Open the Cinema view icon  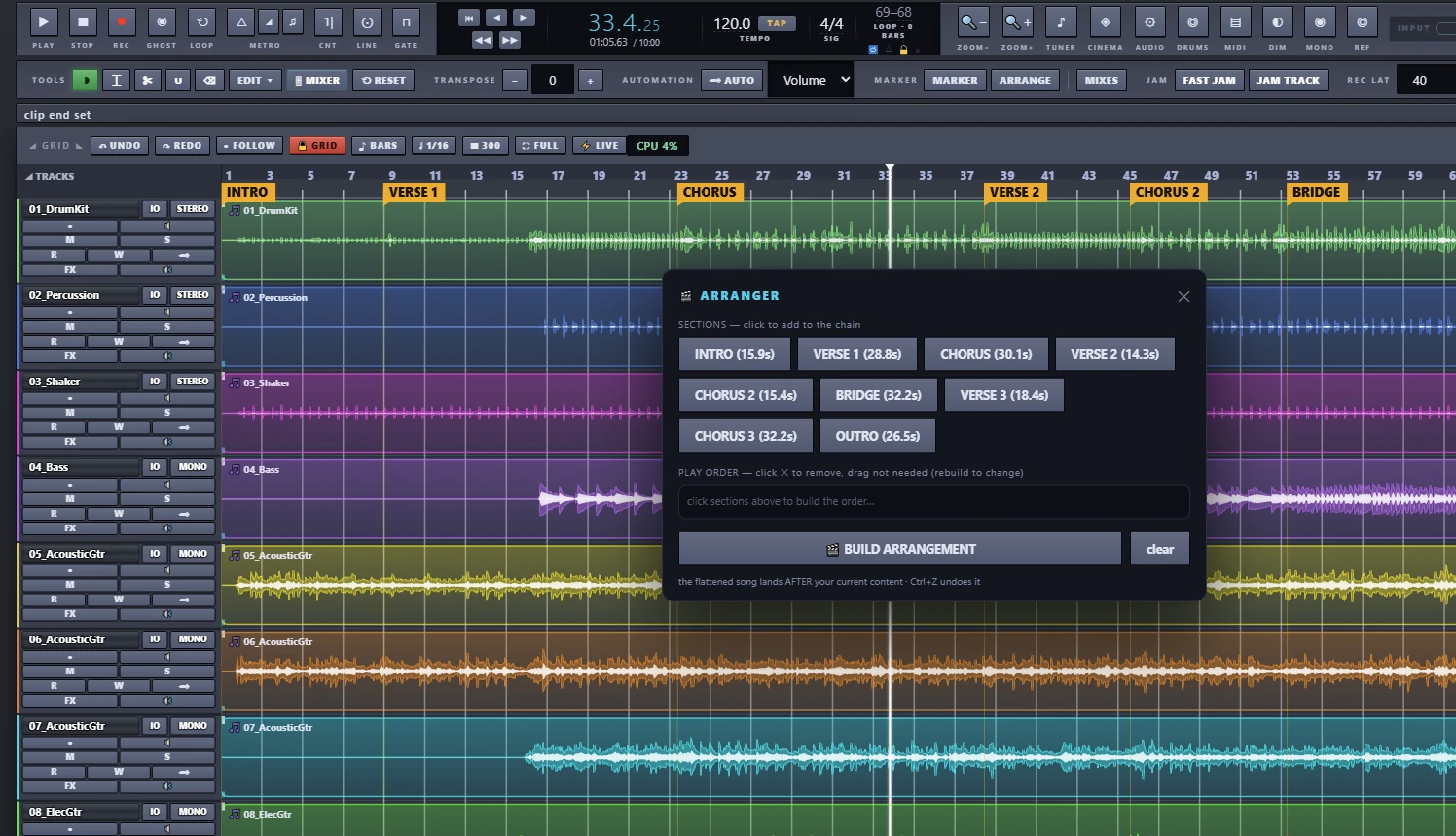[1105, 21]
